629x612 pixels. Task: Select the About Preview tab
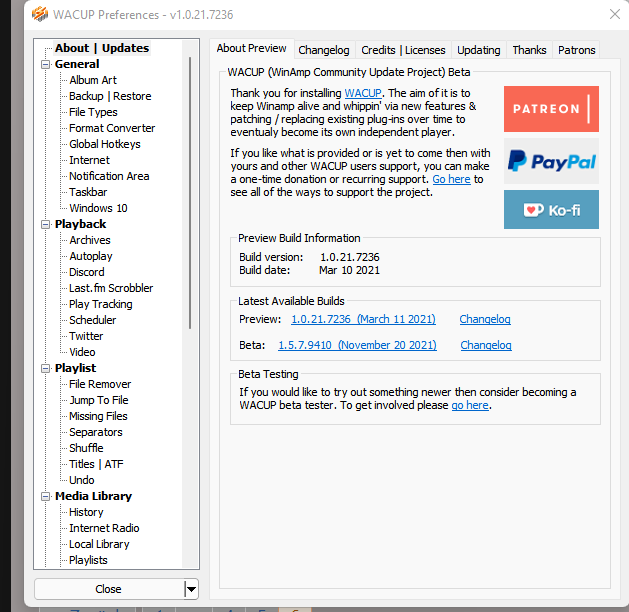pyautogui.click(x=252, y=49)
